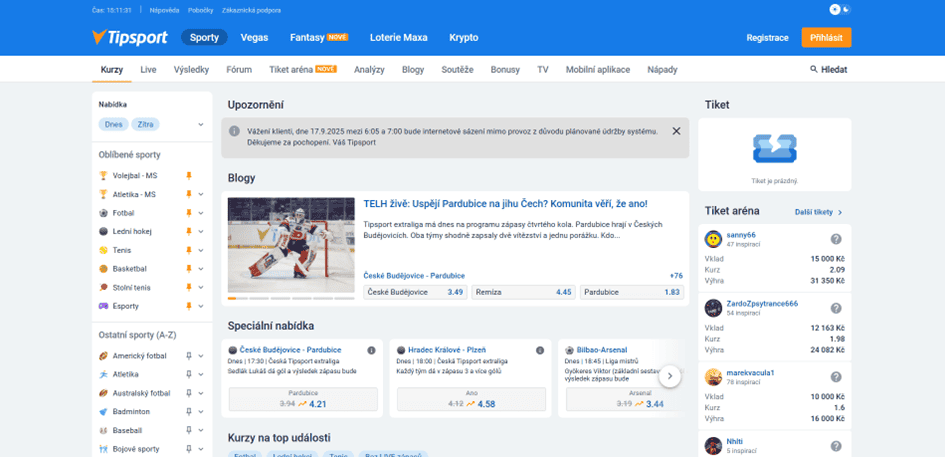Open the goalie blog thumbnail image
The height and width of the screenshot is (457, 945).
click(x=291, y=245)
